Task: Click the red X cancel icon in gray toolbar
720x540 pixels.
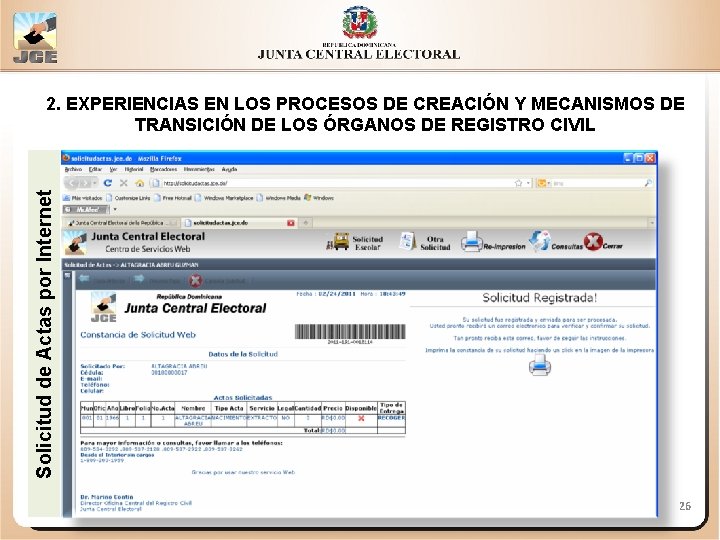Action: click(195, 281)
